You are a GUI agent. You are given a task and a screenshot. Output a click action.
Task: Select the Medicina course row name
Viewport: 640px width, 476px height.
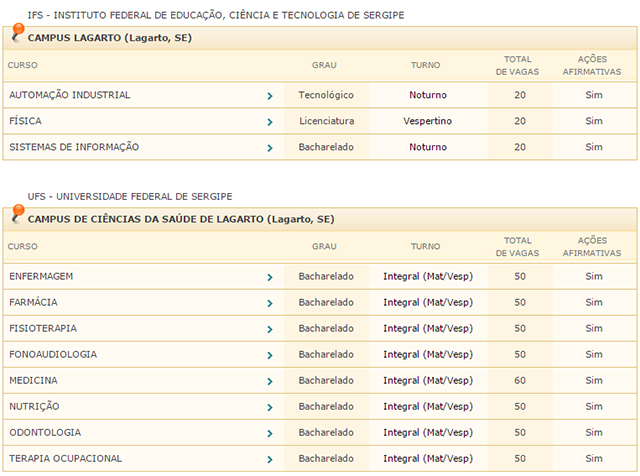coord(33,380)
